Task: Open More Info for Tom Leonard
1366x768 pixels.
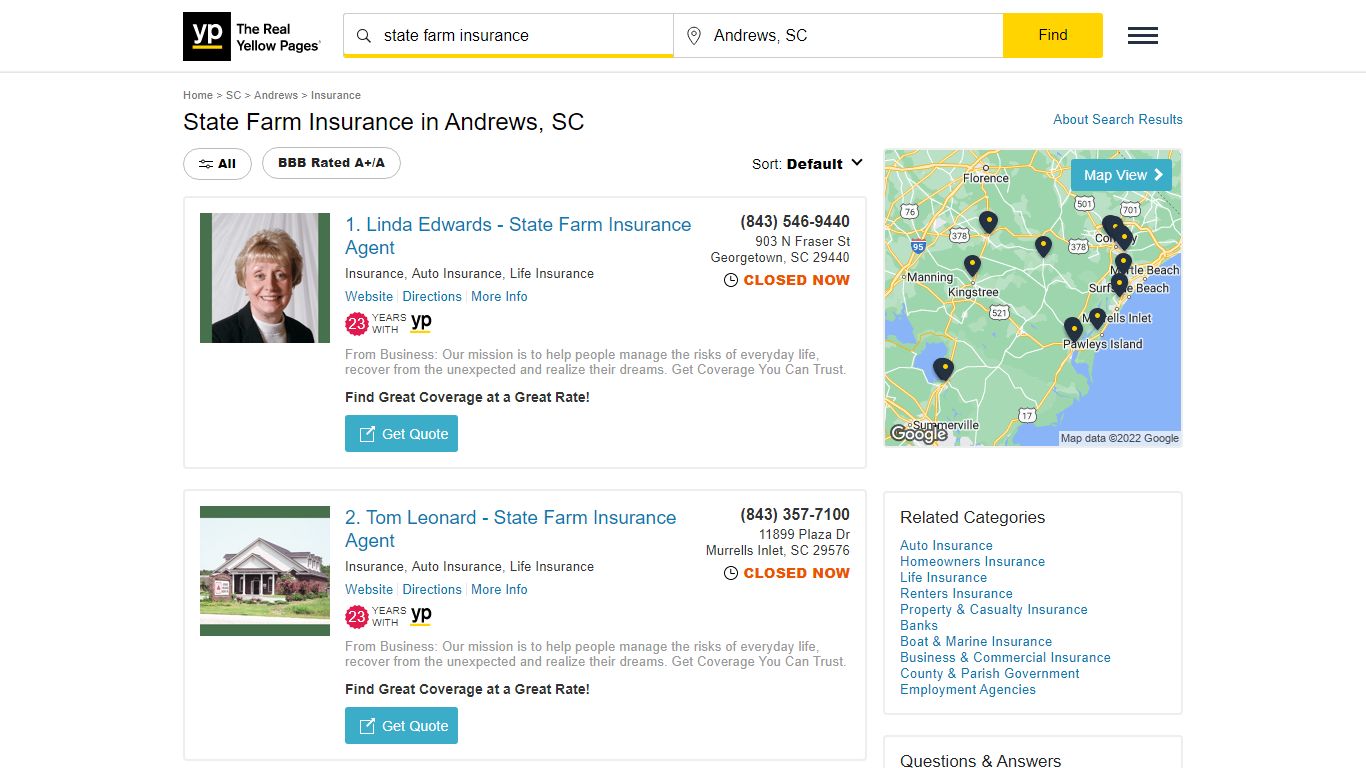Action: (499, 589)
